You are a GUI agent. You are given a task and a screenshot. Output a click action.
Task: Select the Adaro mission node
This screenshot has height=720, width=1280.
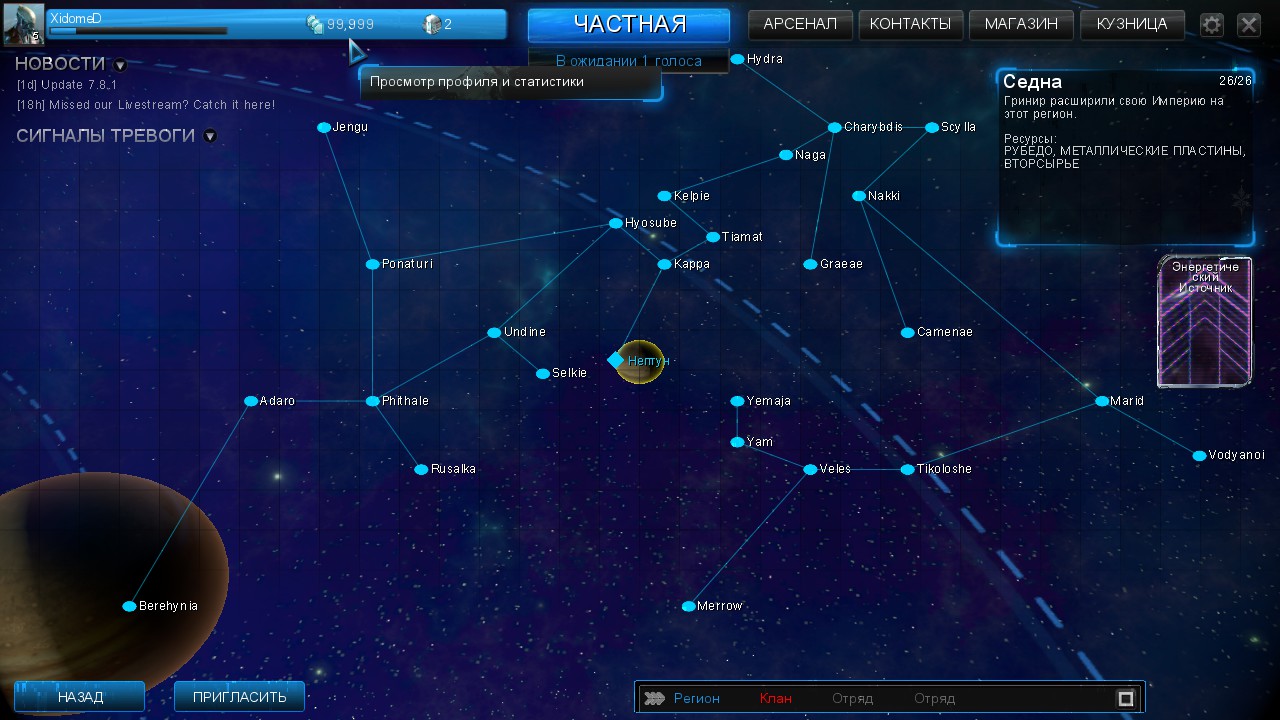pyautogui.click(x=251, y=401)
